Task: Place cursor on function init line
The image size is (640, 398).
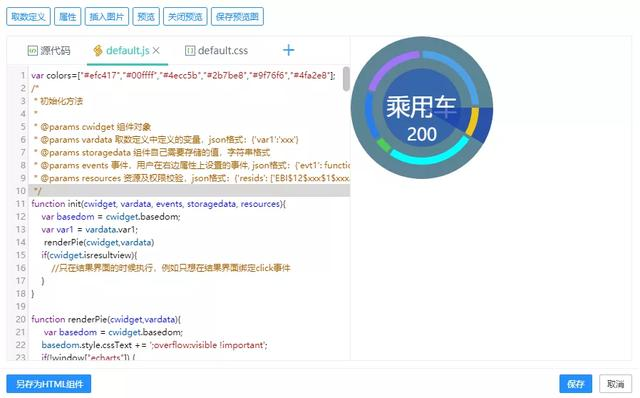Action: [159, 204]
